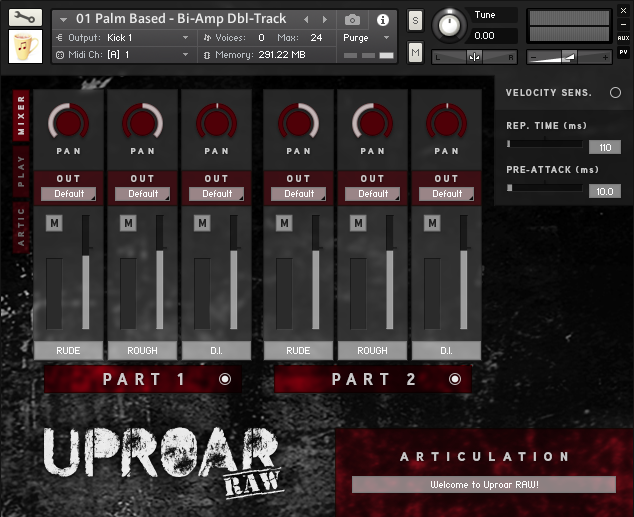Mute the Part 2 D.I. channel
The image size is (634, 517).
[x=432, y=223]
